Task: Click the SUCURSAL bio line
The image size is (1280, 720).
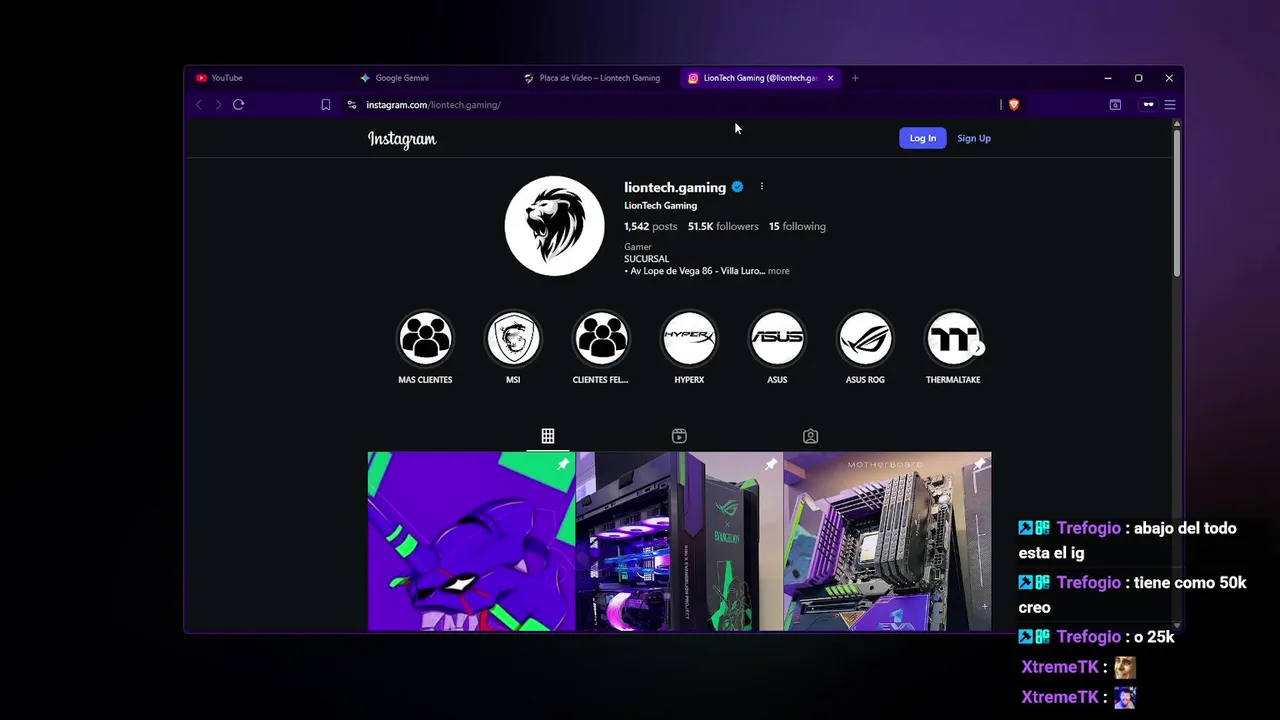Action: [x=646, y=259]
